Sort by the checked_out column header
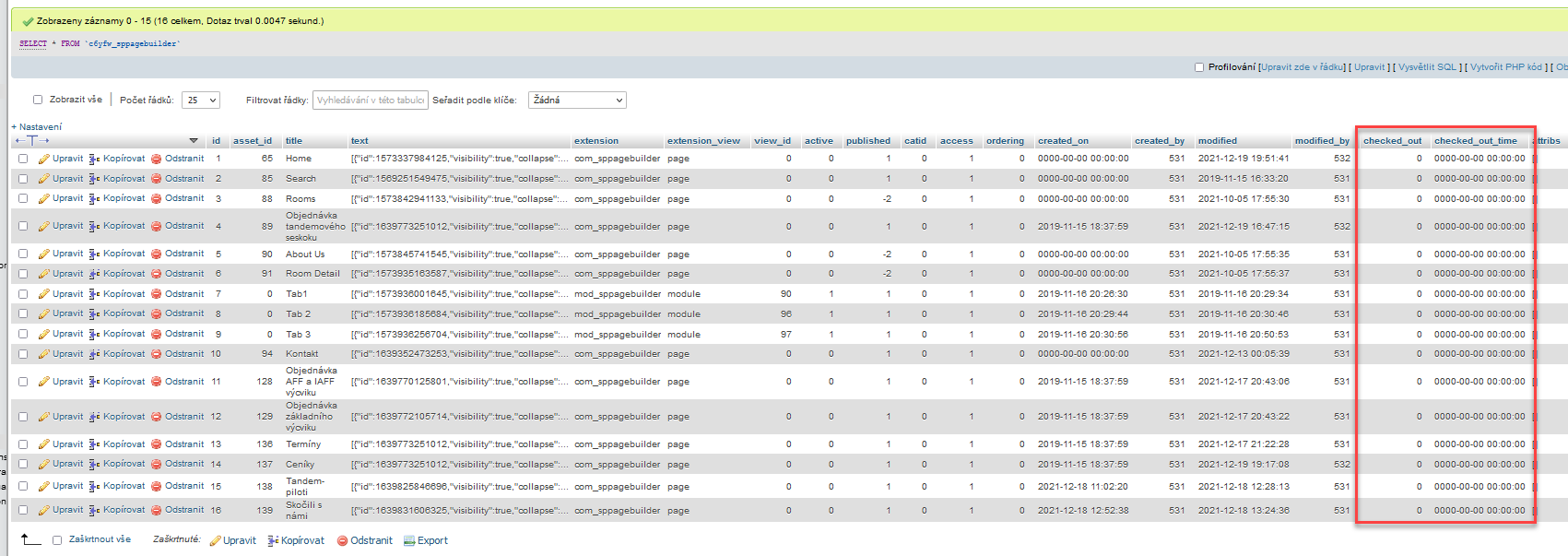 point(1392,141)
